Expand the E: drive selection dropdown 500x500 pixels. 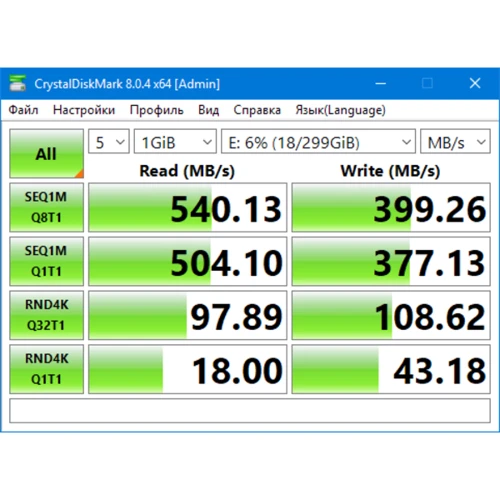pyautogui.click(x=318, y=141)
